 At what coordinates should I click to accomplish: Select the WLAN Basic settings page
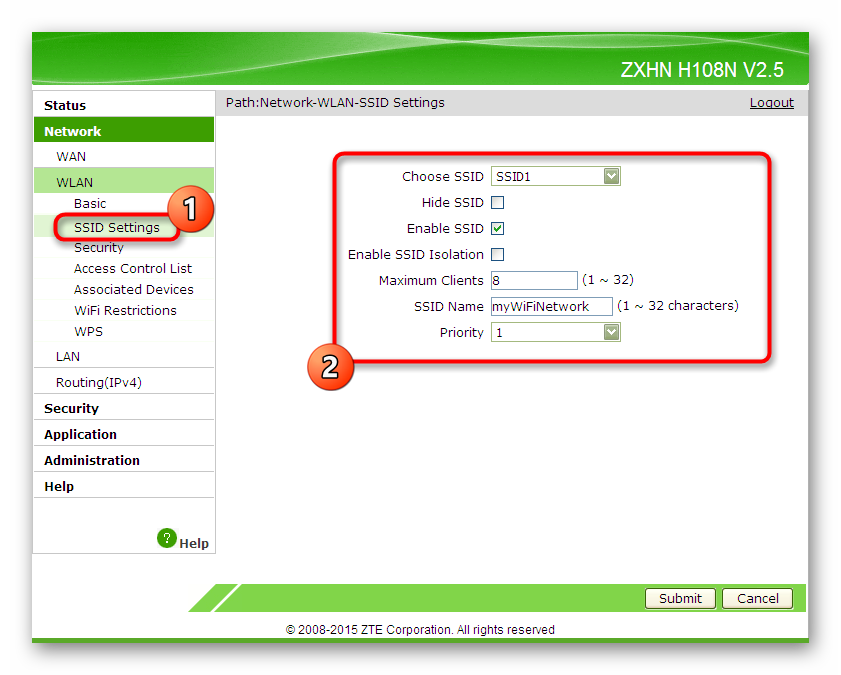point(90,204)
